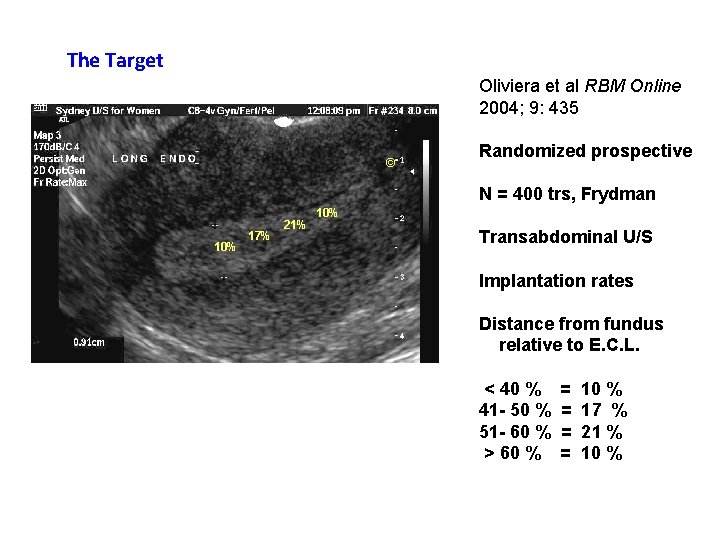Screen dimensions: 720x540
Task: Select the citation text "Oliviera et al RBM Online"
Action: point(580,86)
